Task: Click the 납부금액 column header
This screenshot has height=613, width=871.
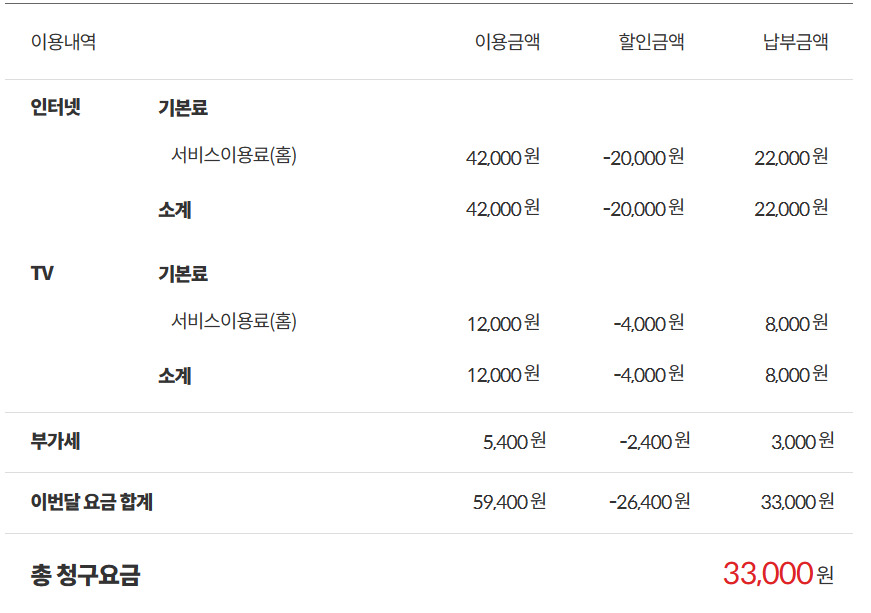Action: (x=795, y=42)
